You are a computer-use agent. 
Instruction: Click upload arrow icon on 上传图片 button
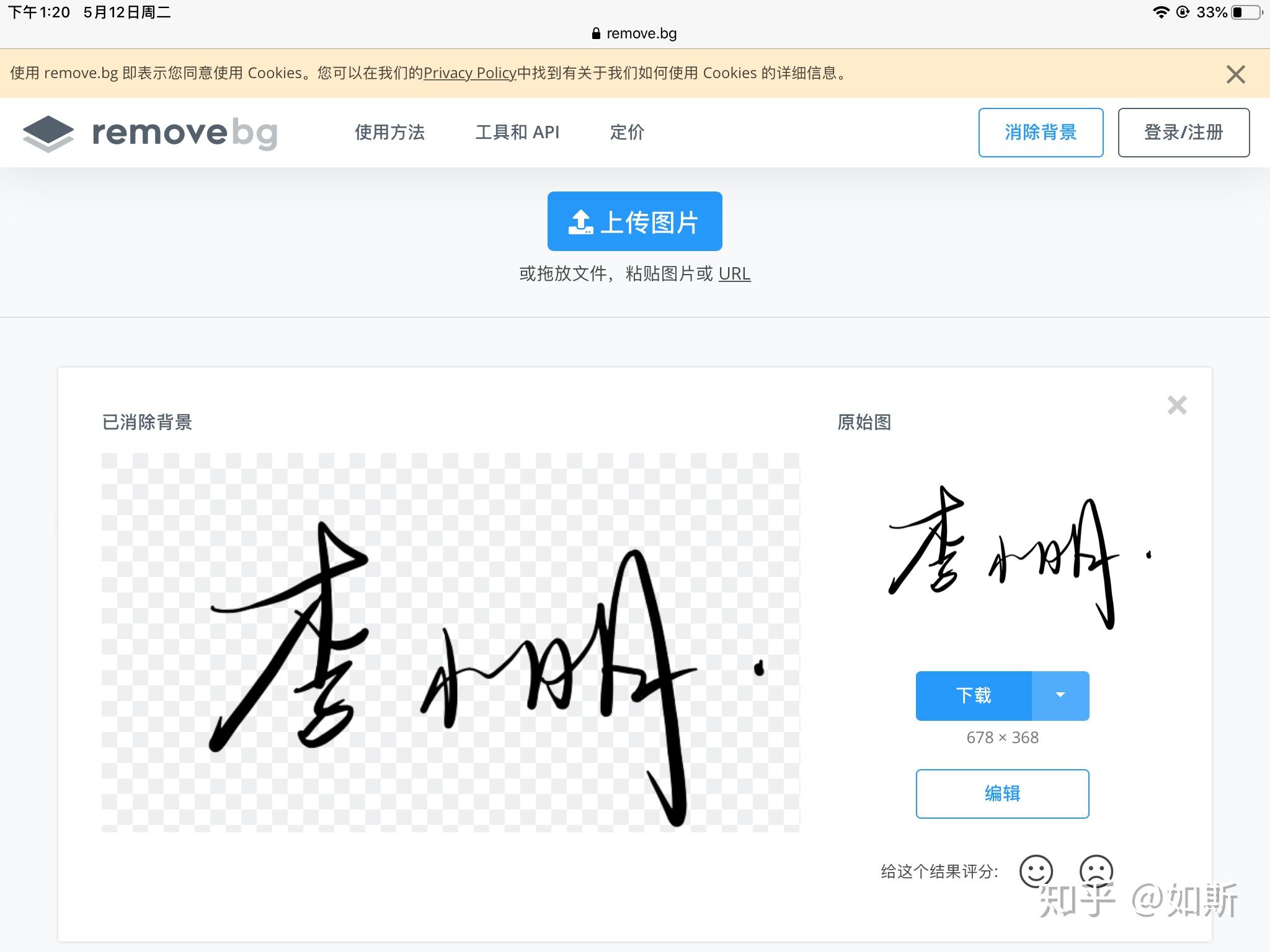(x=580, y=222)
